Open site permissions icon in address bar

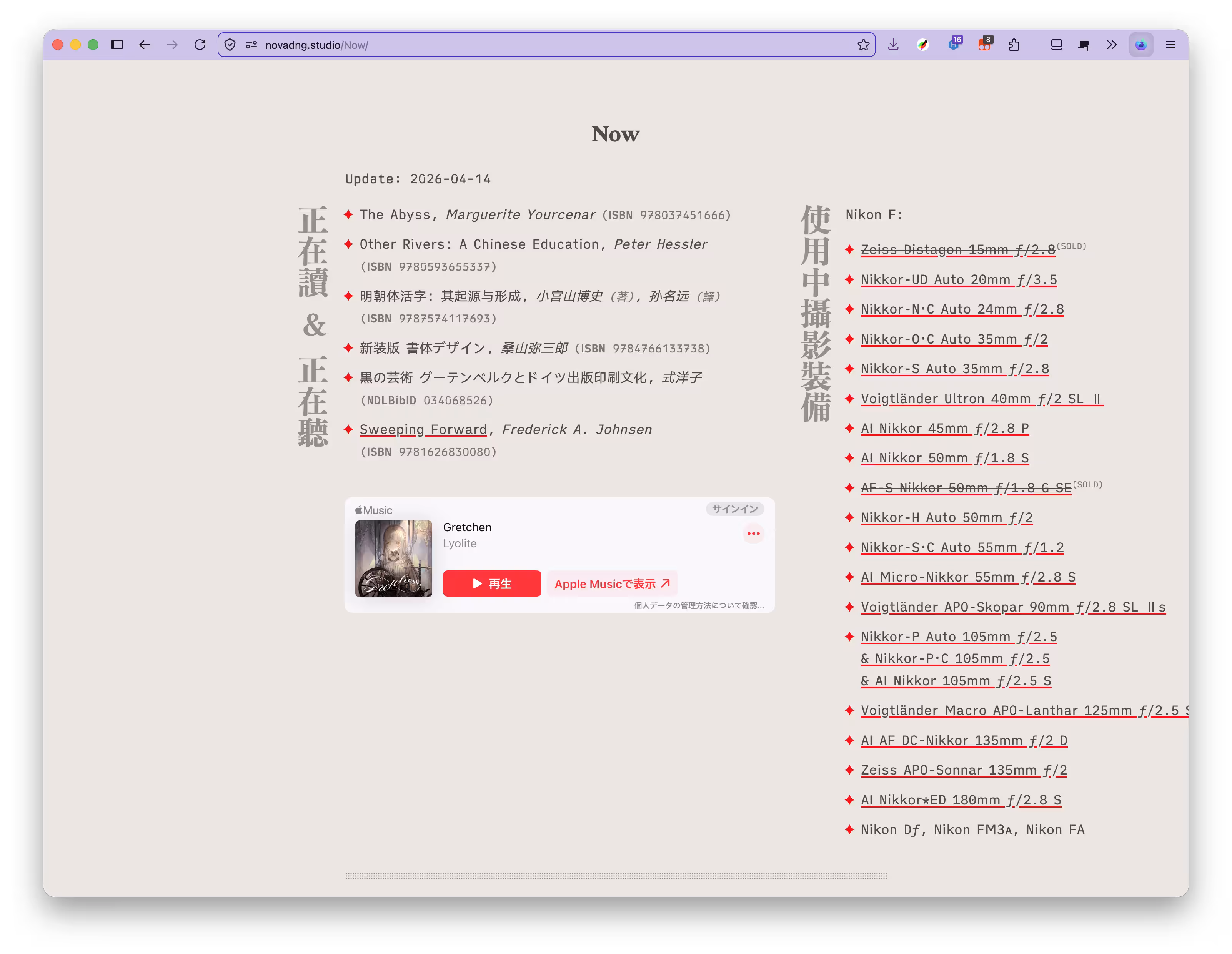251,45
